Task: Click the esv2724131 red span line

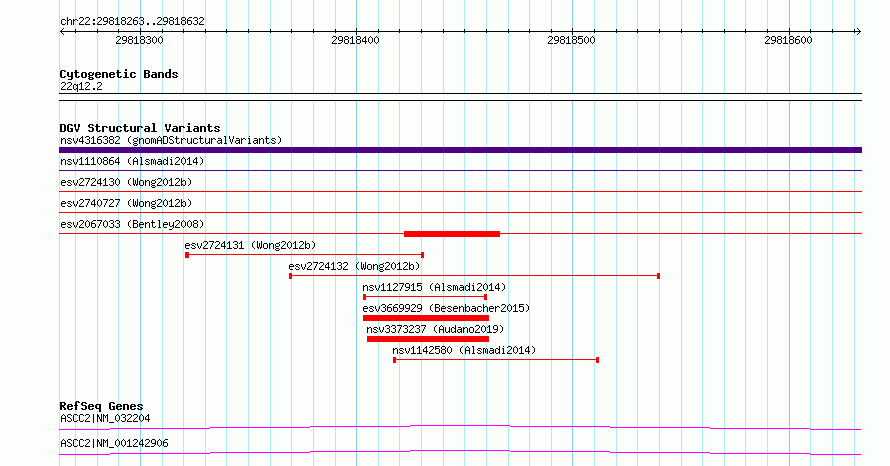Action: tap(304, 255)
